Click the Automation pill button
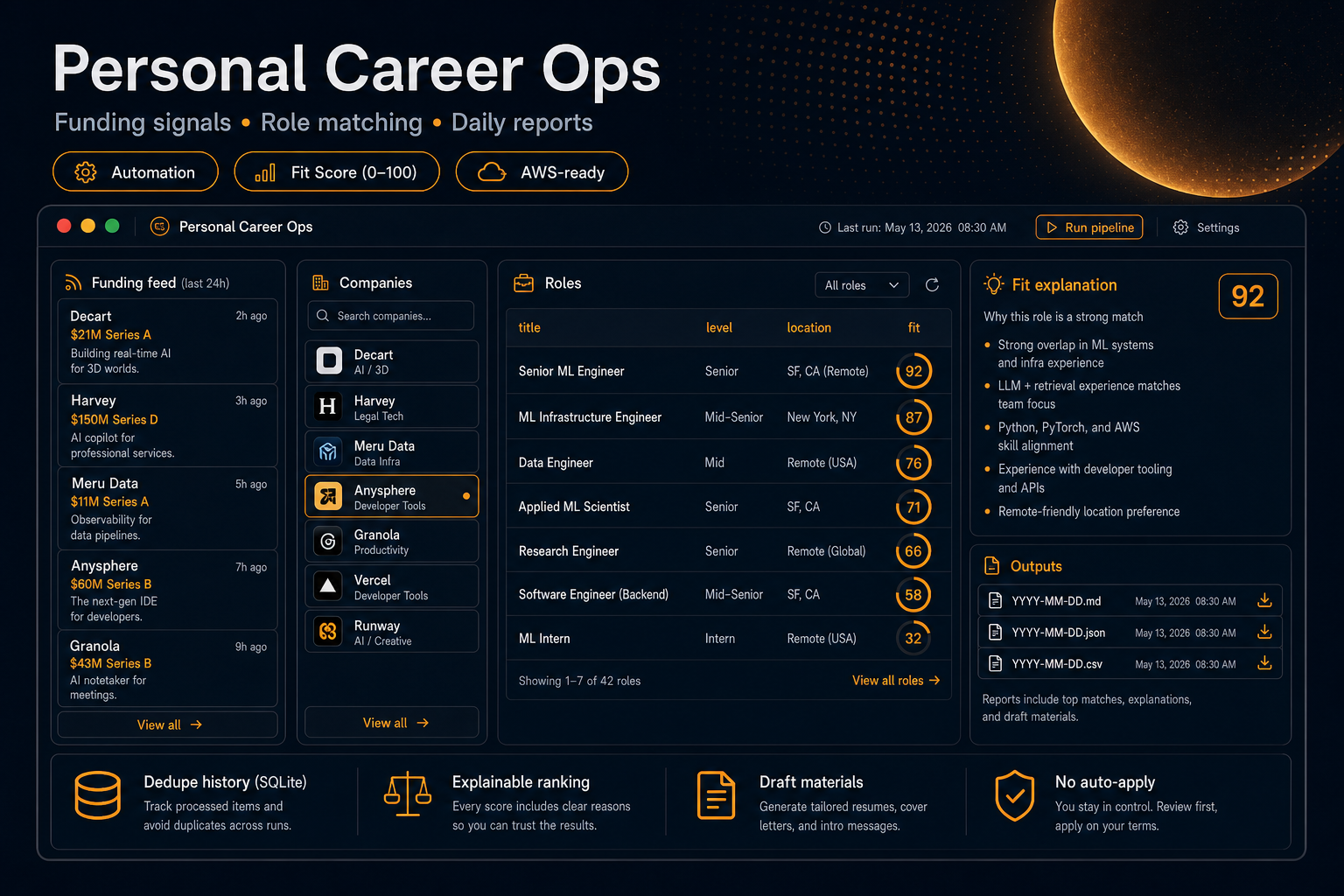This screenshot has width=1344, height=896. 136,171
